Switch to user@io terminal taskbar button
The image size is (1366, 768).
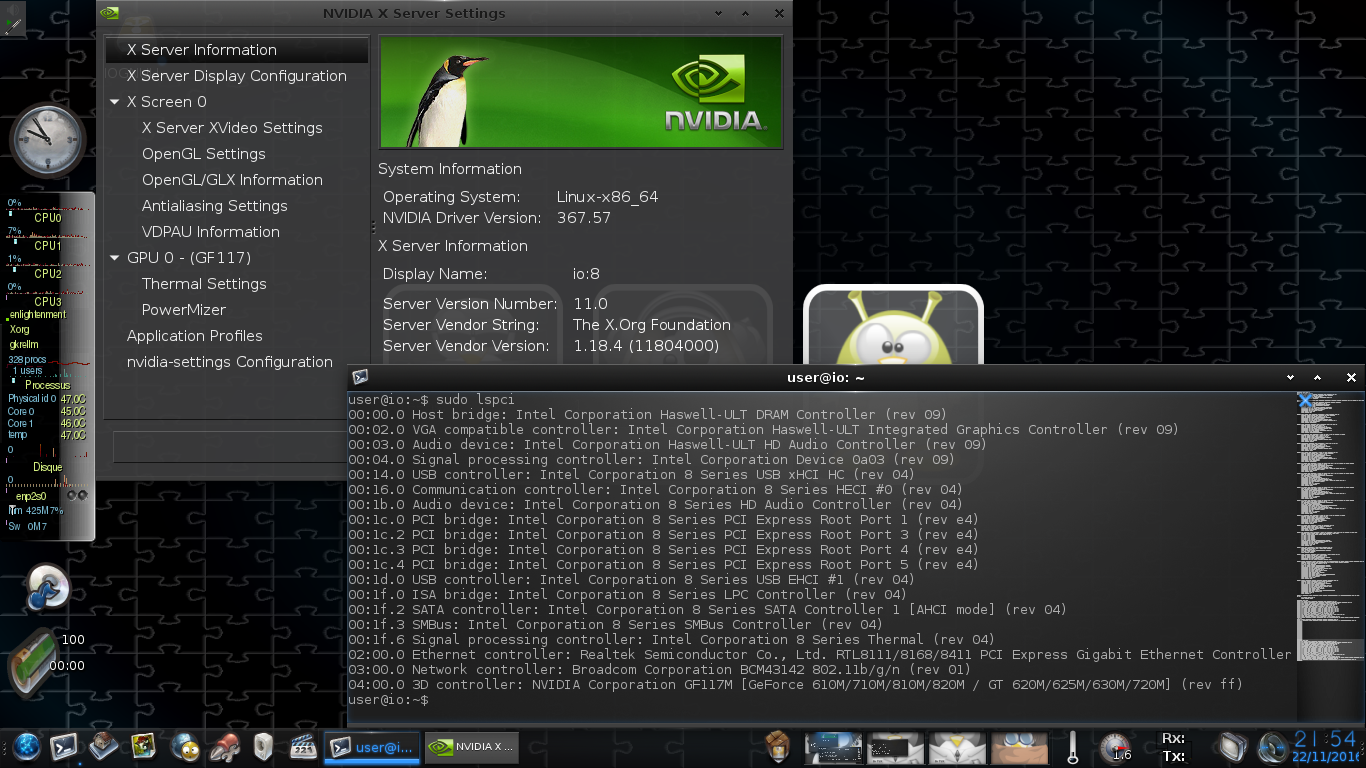(372, 746)
